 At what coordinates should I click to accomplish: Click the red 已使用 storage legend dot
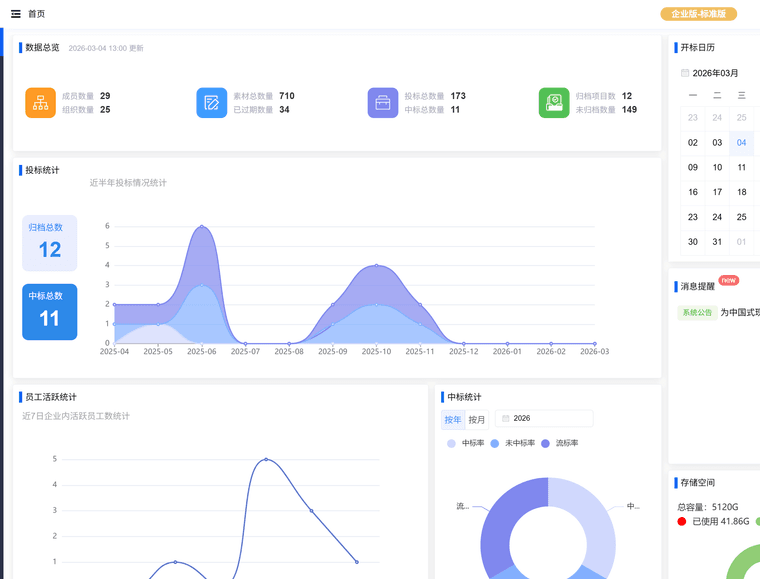coord(682,521)
